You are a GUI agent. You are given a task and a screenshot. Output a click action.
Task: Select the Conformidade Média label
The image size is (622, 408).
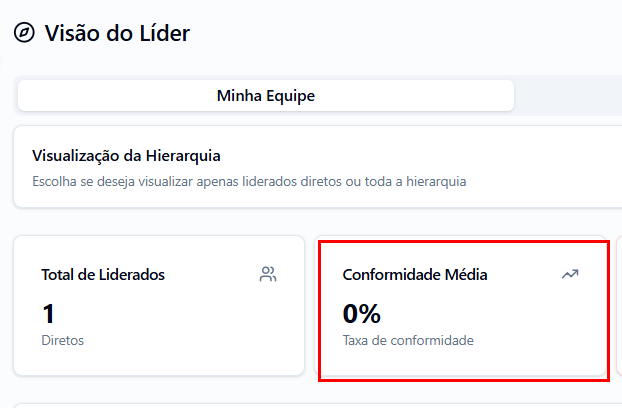pos(415,274)
